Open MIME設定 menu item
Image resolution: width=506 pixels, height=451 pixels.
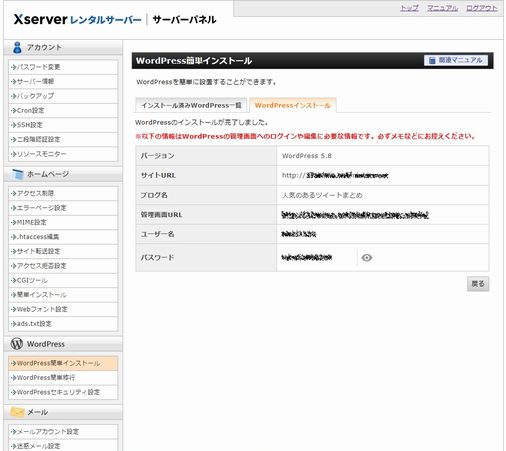click(x=63, y=222)
